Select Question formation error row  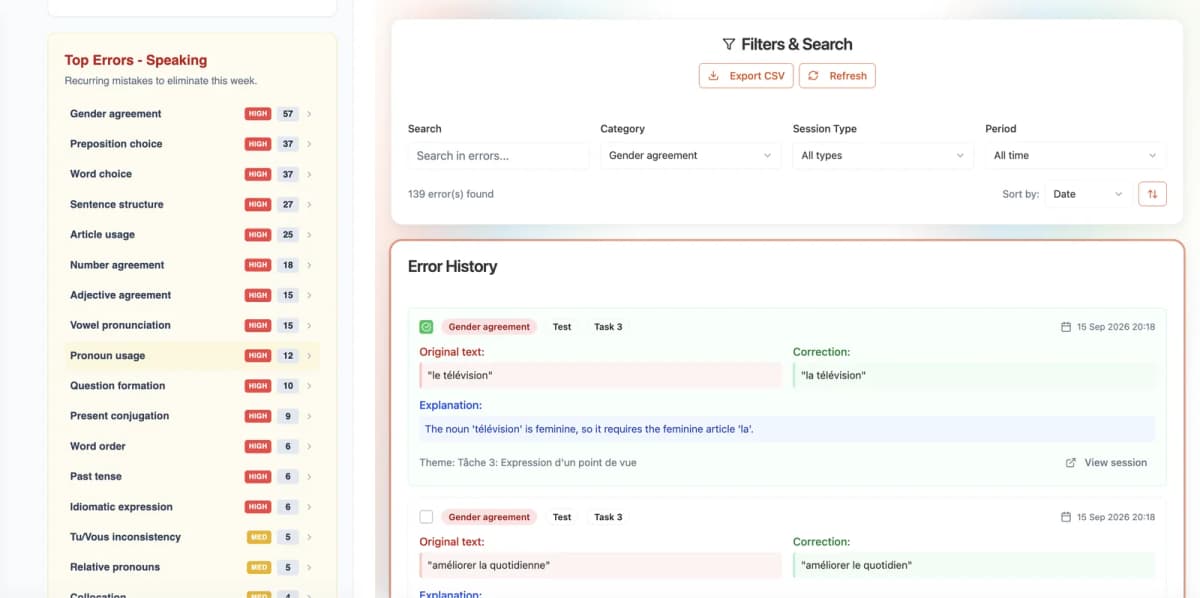click(192, 386)
